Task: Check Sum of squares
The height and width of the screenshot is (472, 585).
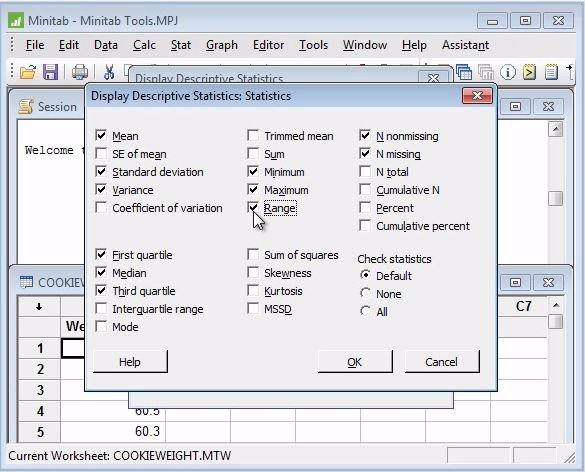Action: tap(253, 254)
